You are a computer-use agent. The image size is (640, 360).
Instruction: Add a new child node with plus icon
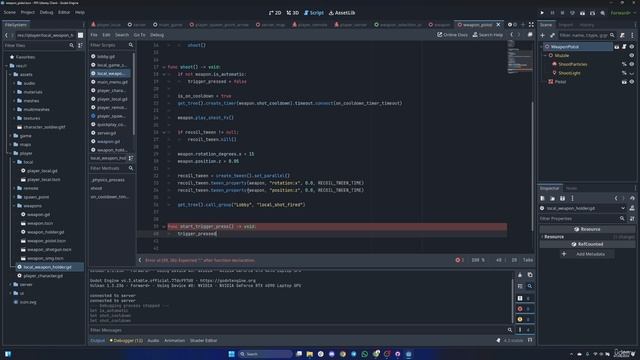[x=543, y=36]
